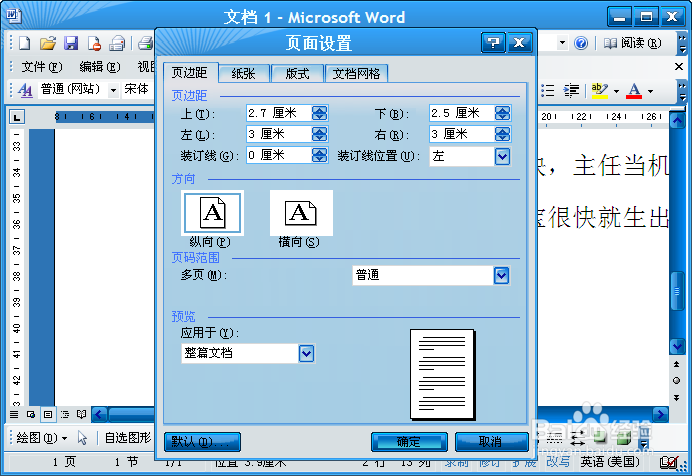Click the dialog help question mark button
692x476 pixels.
tap(493, 43)
